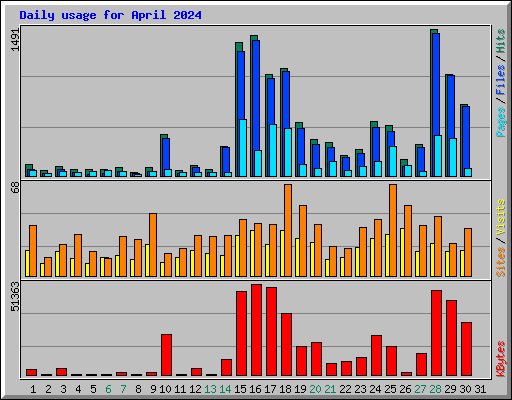Click the red KBytes bar for day 24
The height and width of the screenshot is (400, 512).
377,356
